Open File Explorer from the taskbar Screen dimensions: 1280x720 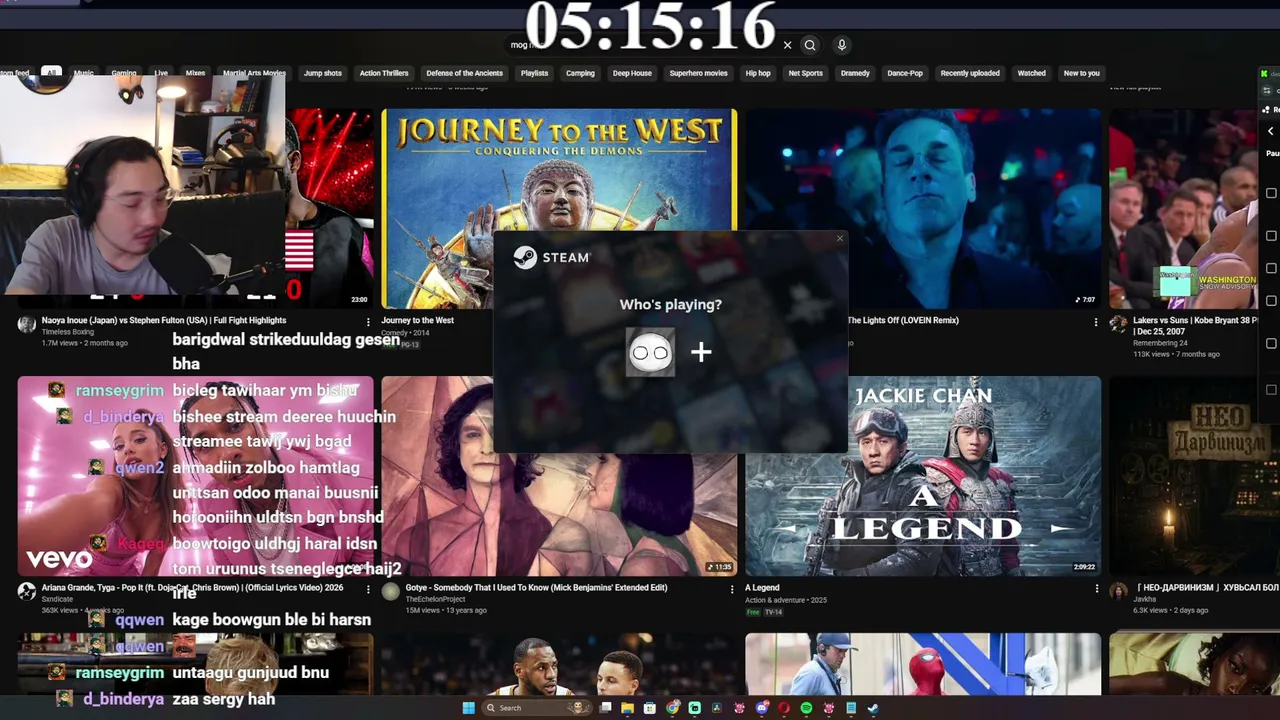[627, 708]
